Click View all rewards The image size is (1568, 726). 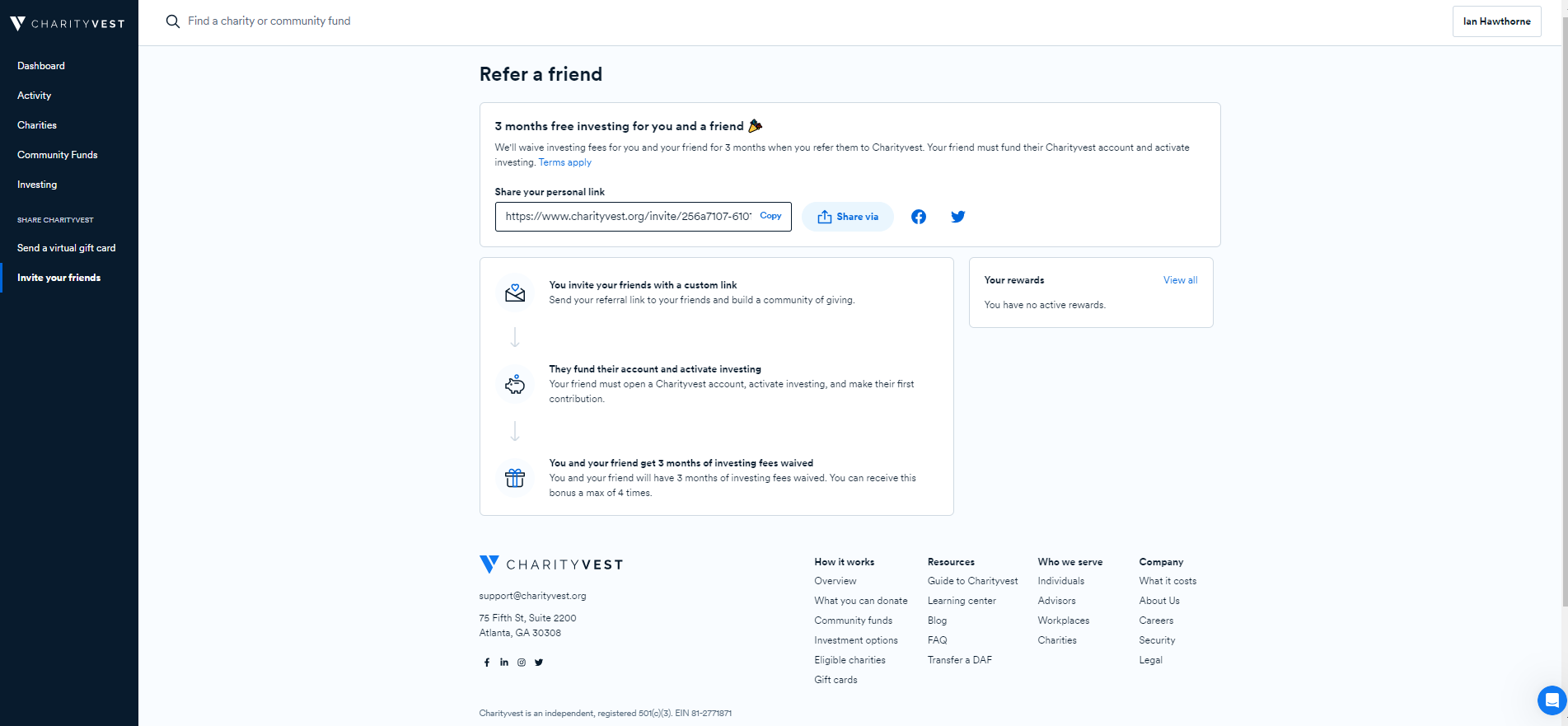(1180, 280)
